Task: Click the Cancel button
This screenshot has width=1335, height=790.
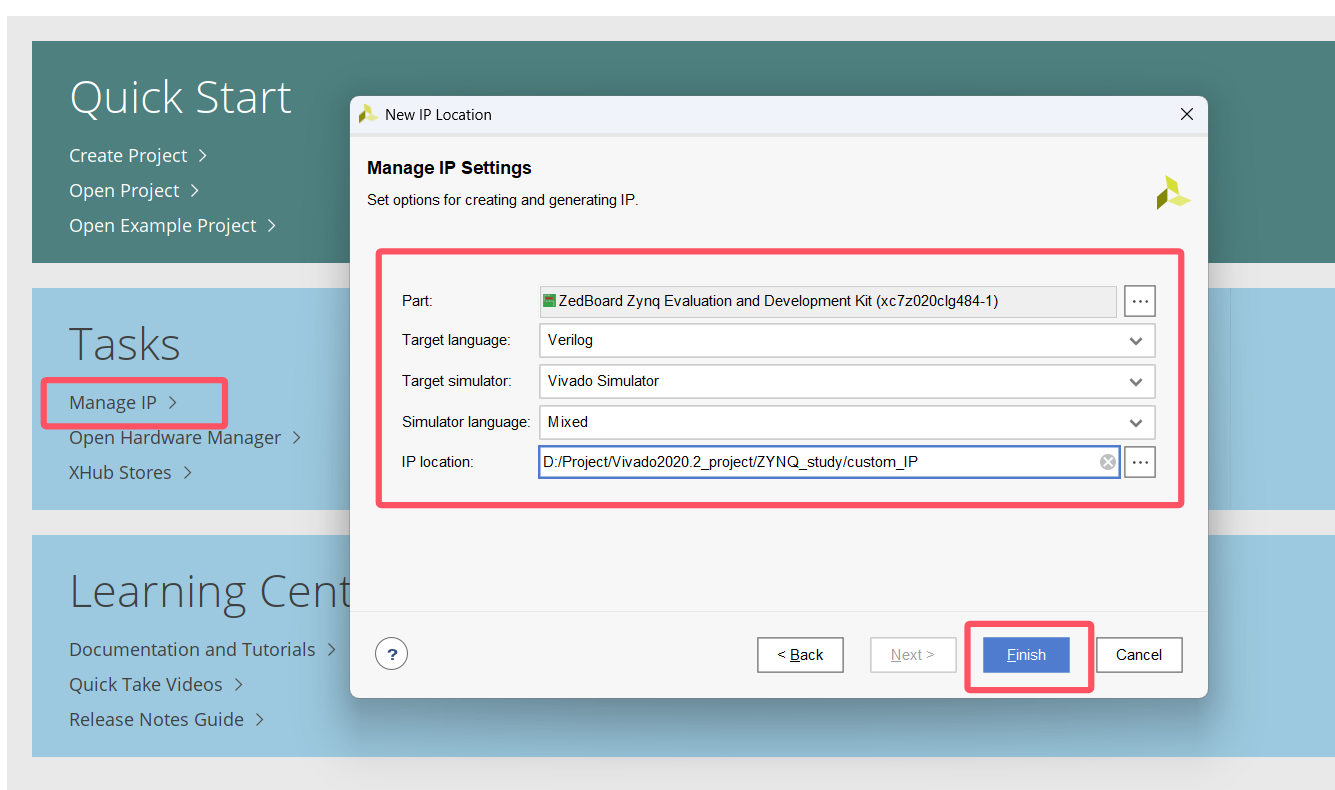Action: click(x=1139, y=655)
